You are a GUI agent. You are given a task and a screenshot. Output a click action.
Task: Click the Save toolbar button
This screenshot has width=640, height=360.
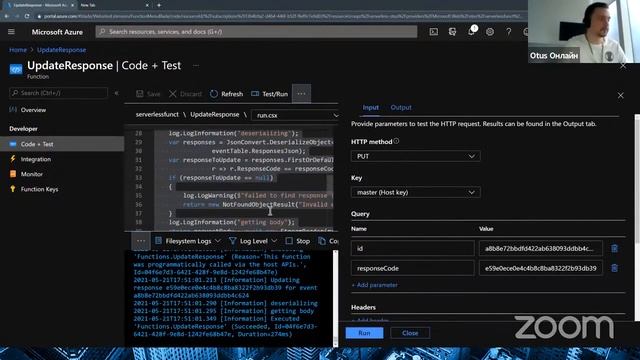click(x=148, y=94)
